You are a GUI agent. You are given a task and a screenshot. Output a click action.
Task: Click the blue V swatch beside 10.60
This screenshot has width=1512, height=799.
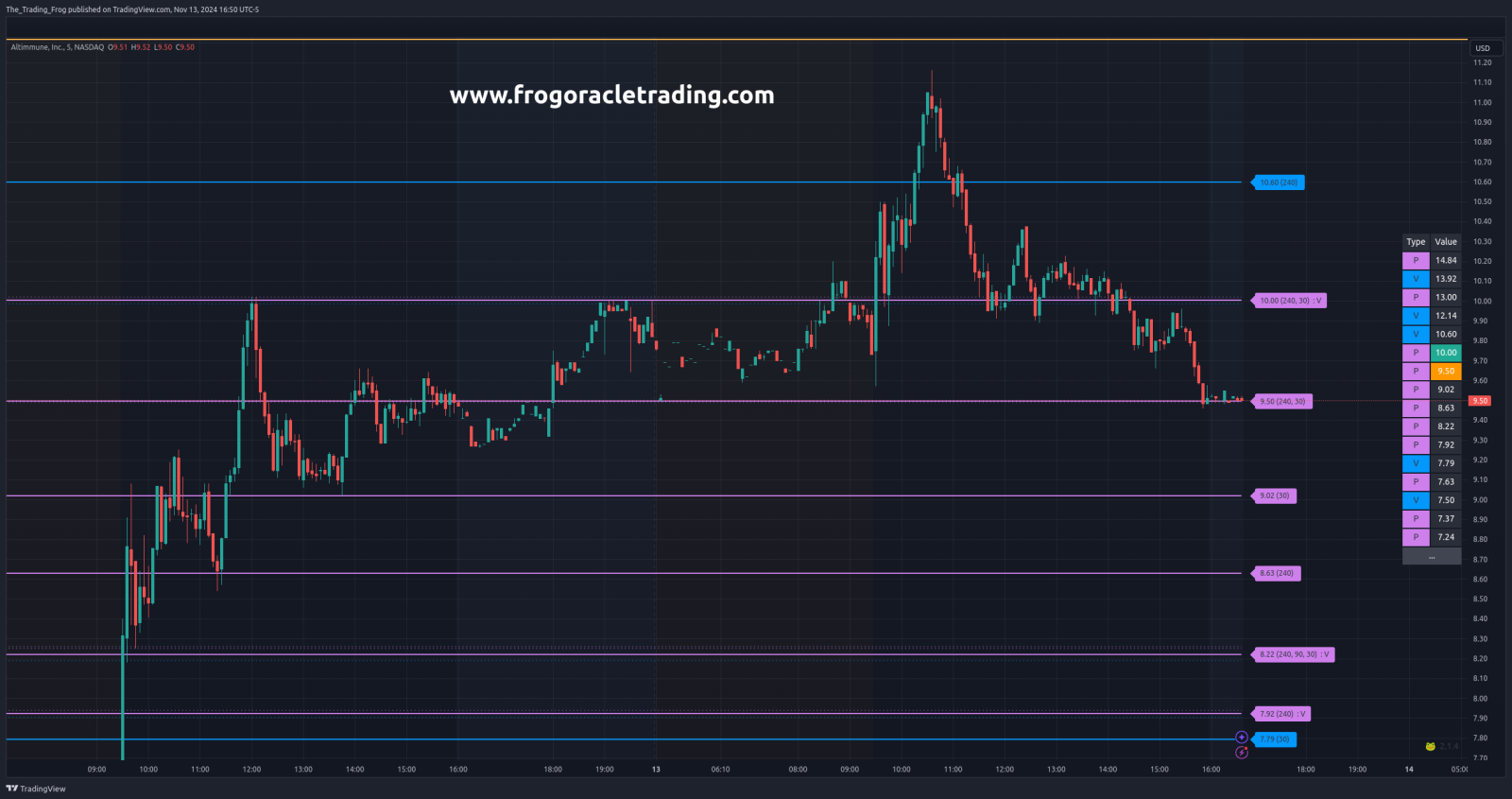click(1416, 334)
